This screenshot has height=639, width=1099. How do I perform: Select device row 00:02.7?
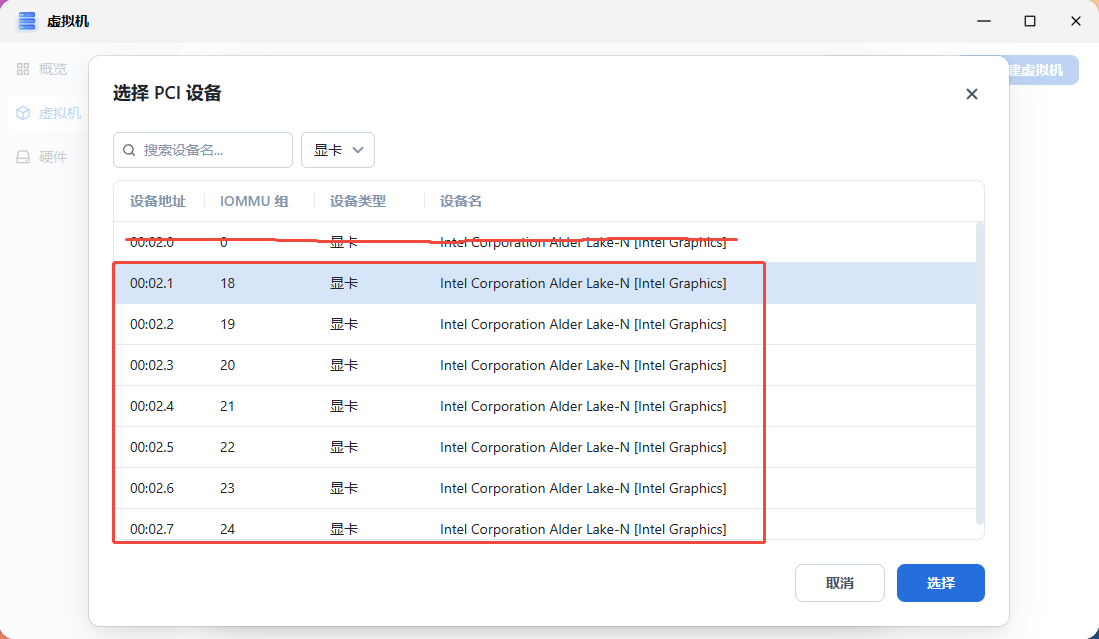coord(545,524)
